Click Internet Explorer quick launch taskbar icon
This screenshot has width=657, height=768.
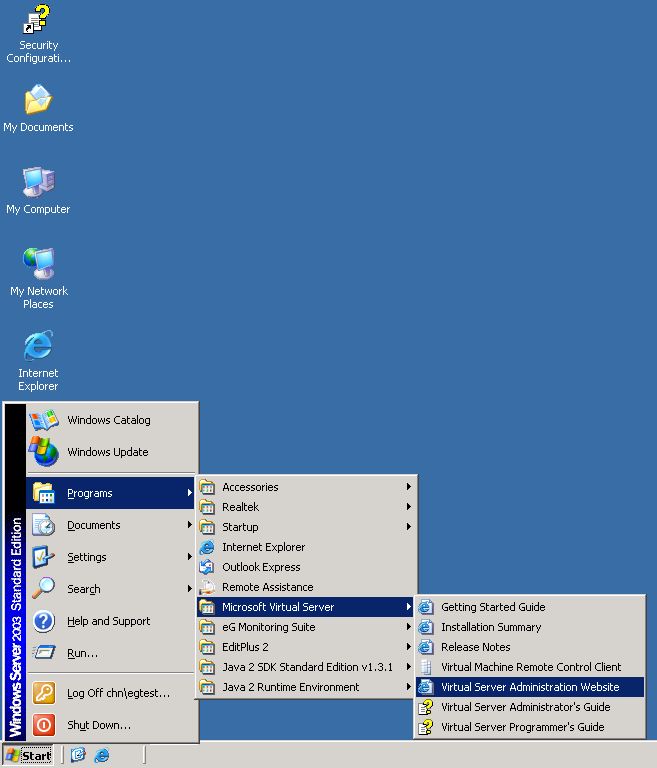coord(101,755)
